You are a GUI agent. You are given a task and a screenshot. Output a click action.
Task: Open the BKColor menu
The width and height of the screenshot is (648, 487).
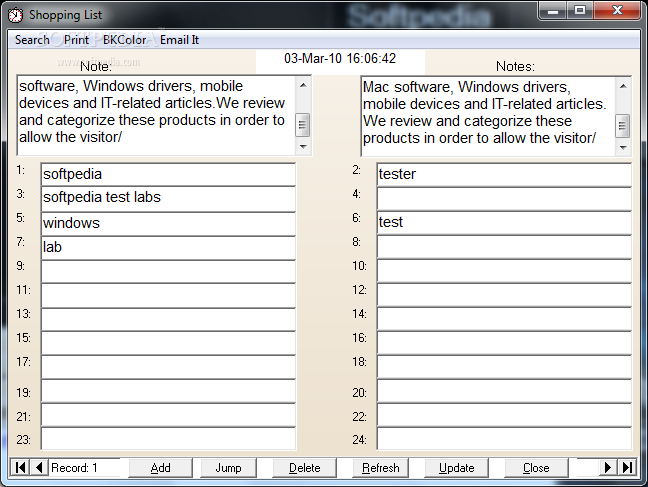124,40
